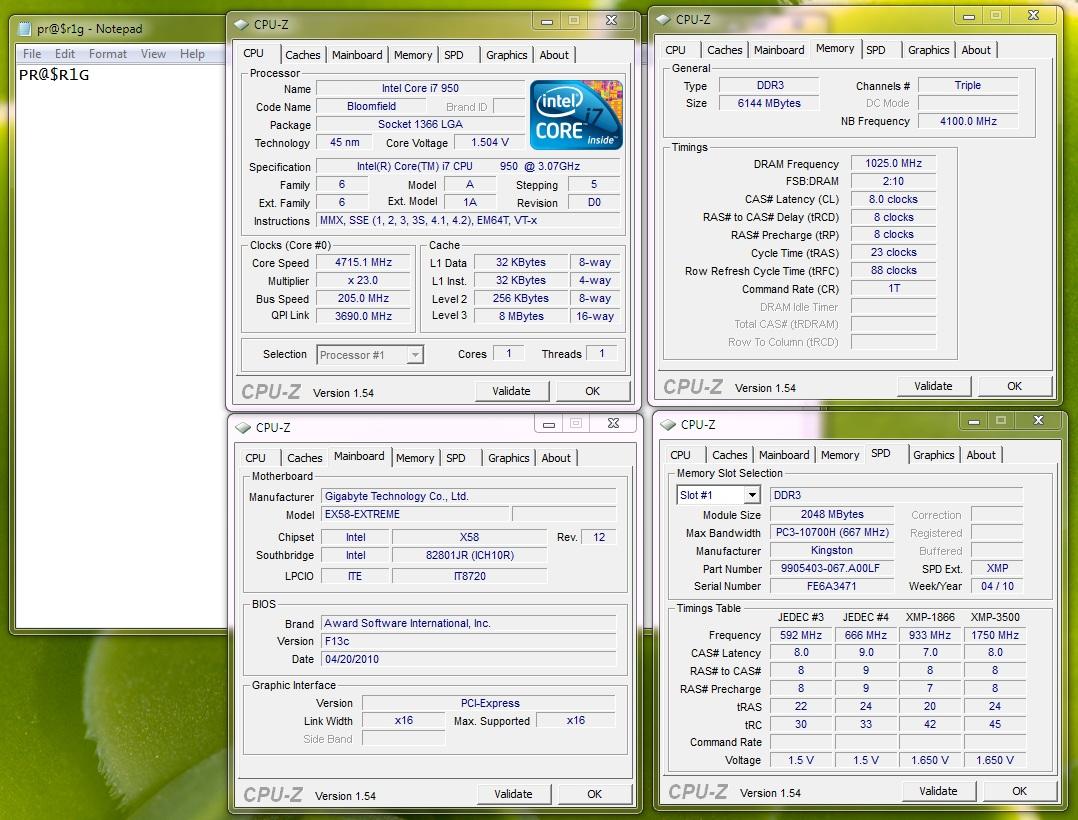Switch to CPU tab in the Memory window
1078x820 pixels.
tap(675, 50)
